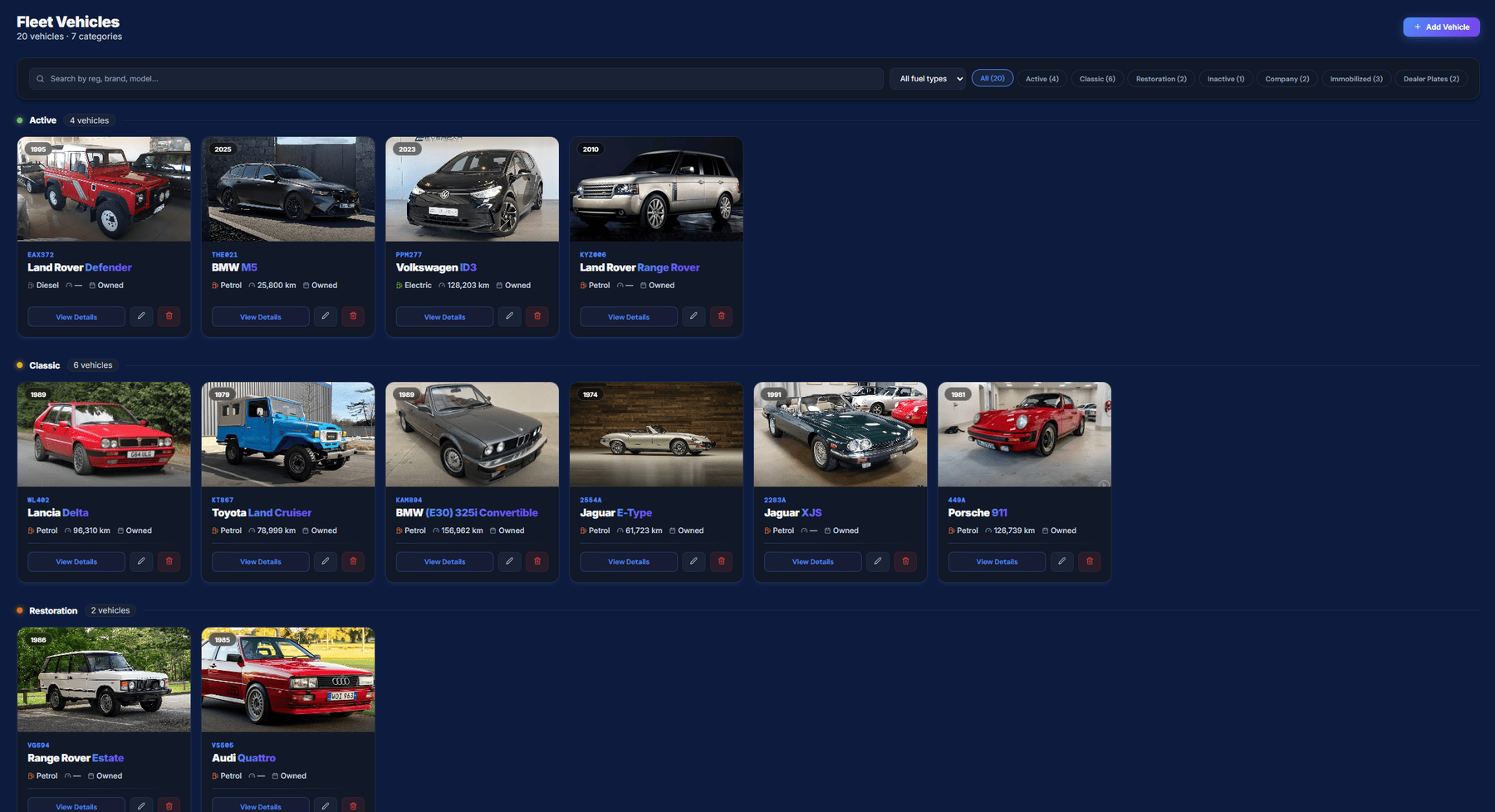
Task: Open View Details for Porsche 911
Action: click(997, 562)
